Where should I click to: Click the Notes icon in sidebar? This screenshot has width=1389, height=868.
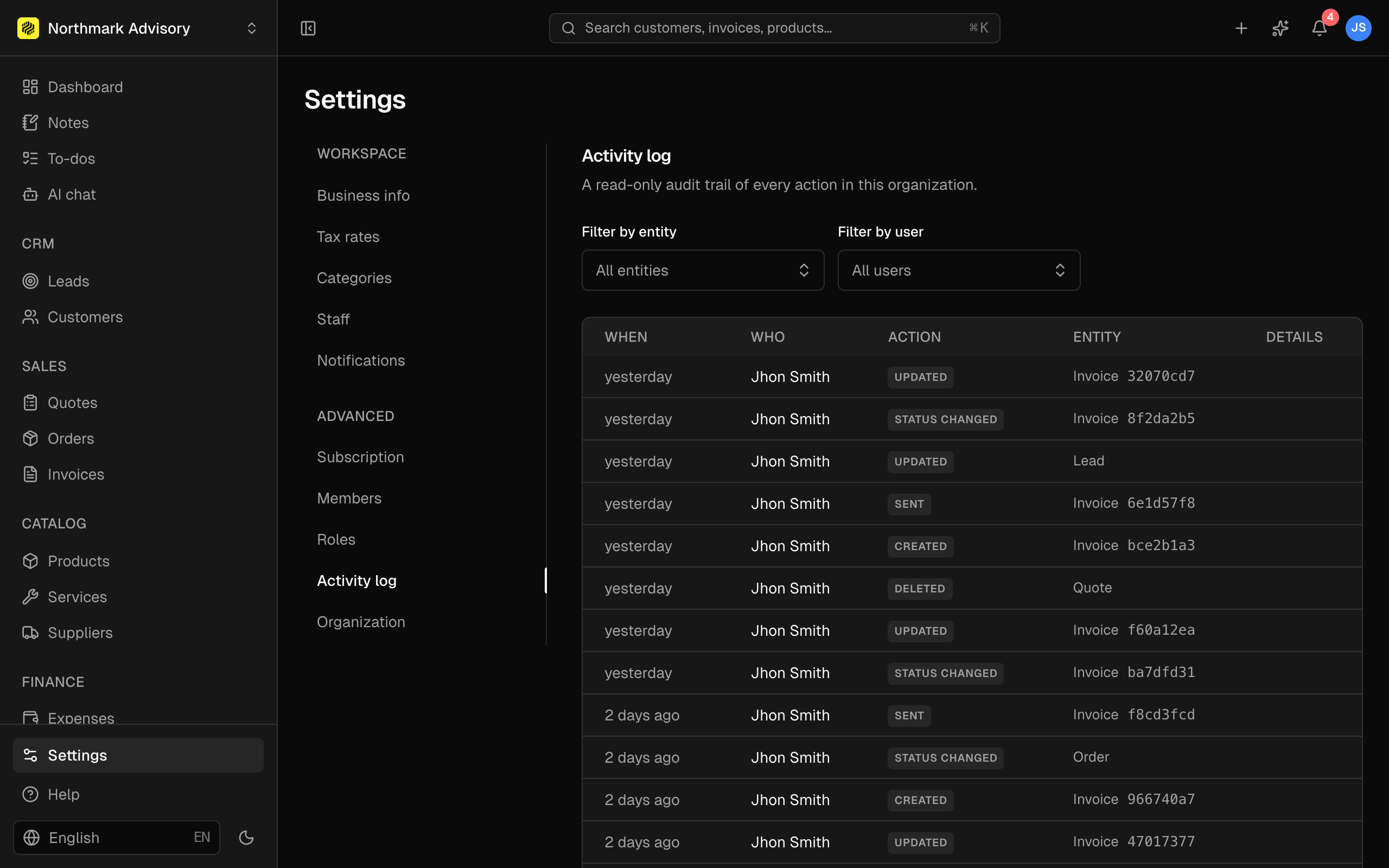(x=30, y=123)
